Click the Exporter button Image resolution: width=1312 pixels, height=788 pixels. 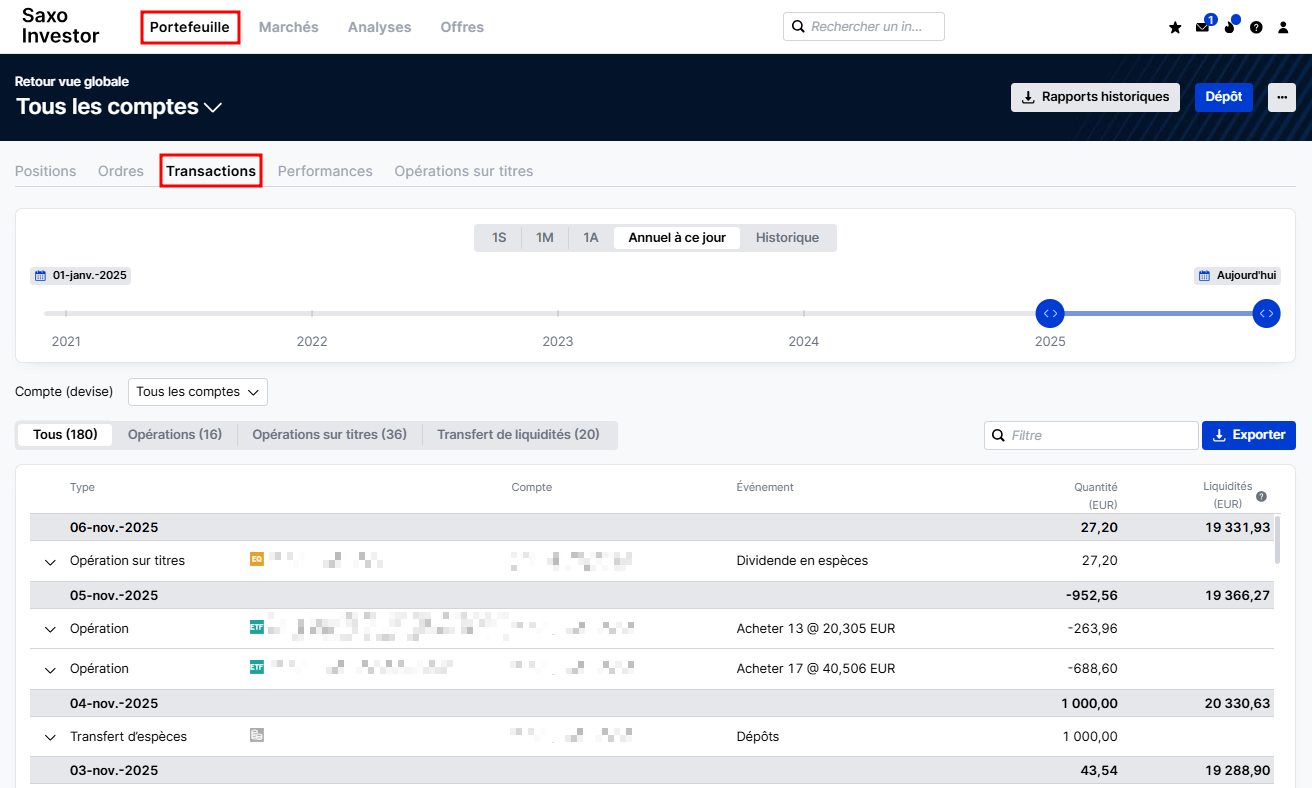(x=1249, y=435)
